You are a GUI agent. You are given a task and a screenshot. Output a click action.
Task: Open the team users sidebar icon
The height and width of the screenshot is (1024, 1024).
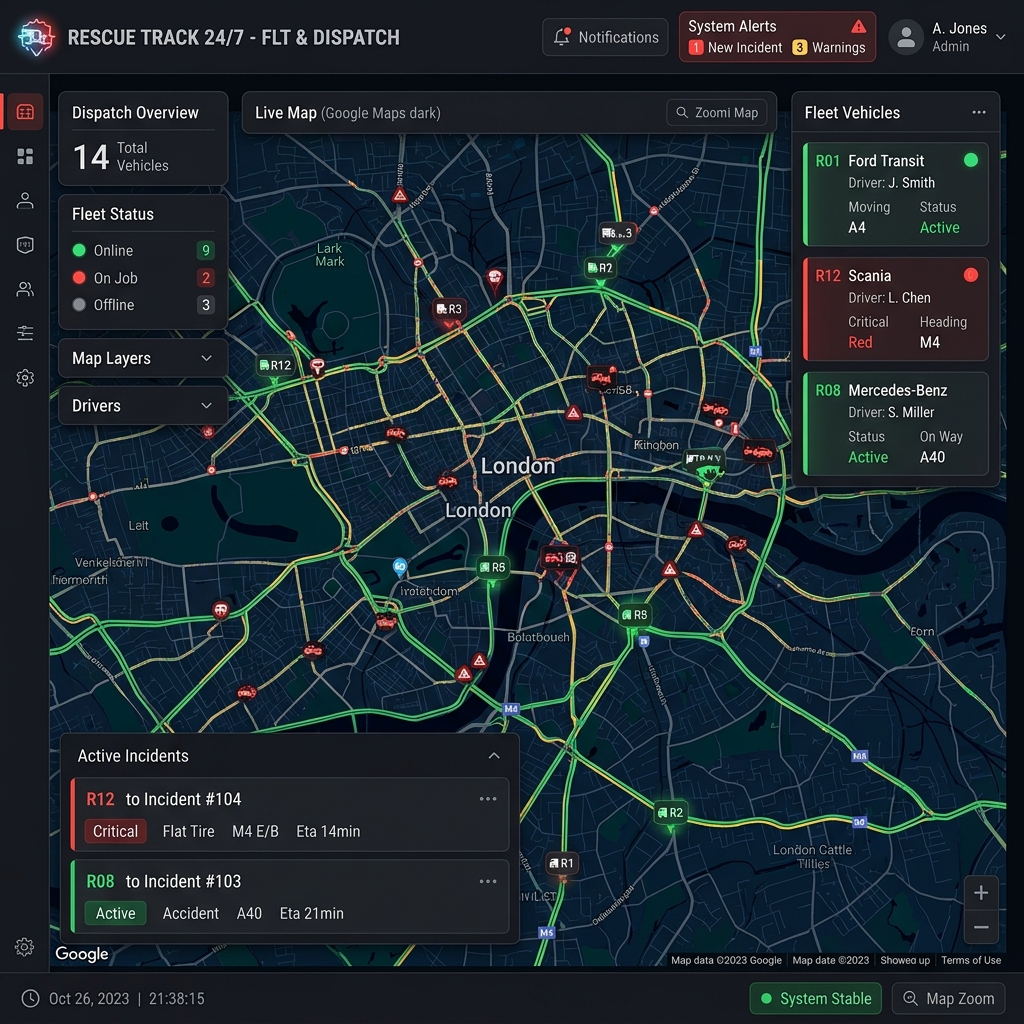[25, 289]
